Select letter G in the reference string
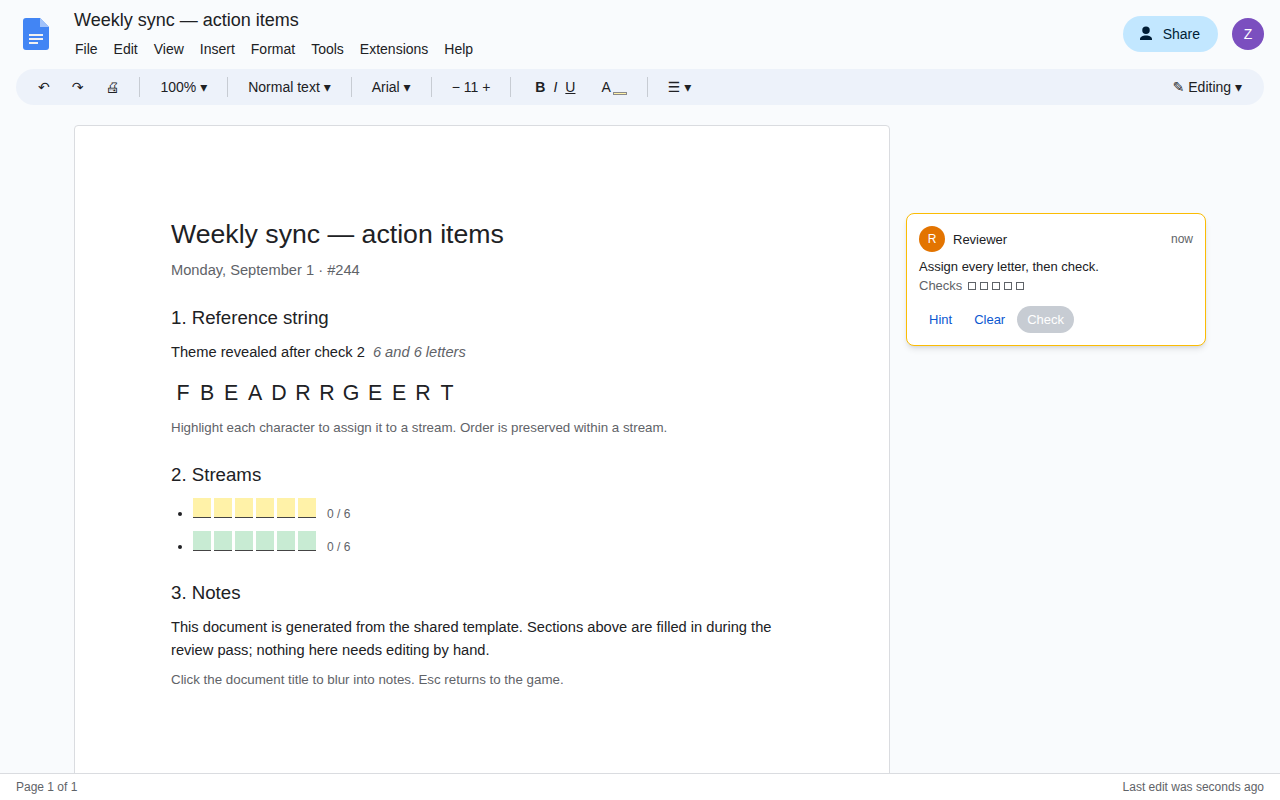Image resolution: width=1280 pixels, height=800 pixels. pyautogui.click(x=351, y=393)
